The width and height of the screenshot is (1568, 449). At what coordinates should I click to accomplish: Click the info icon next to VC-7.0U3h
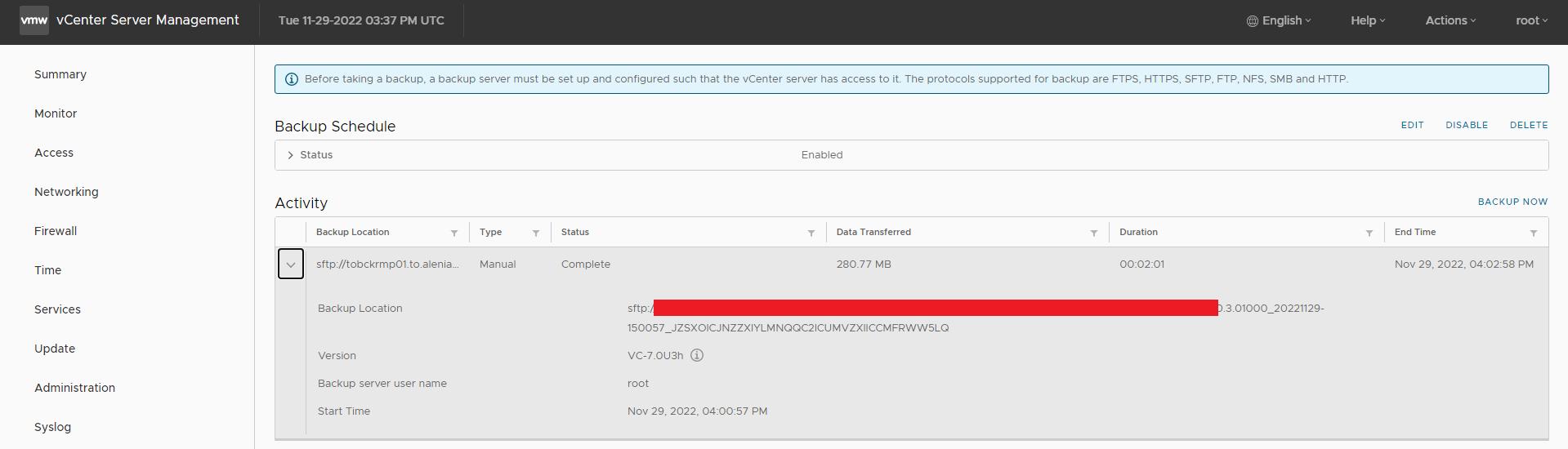click(x=697, y=355)
